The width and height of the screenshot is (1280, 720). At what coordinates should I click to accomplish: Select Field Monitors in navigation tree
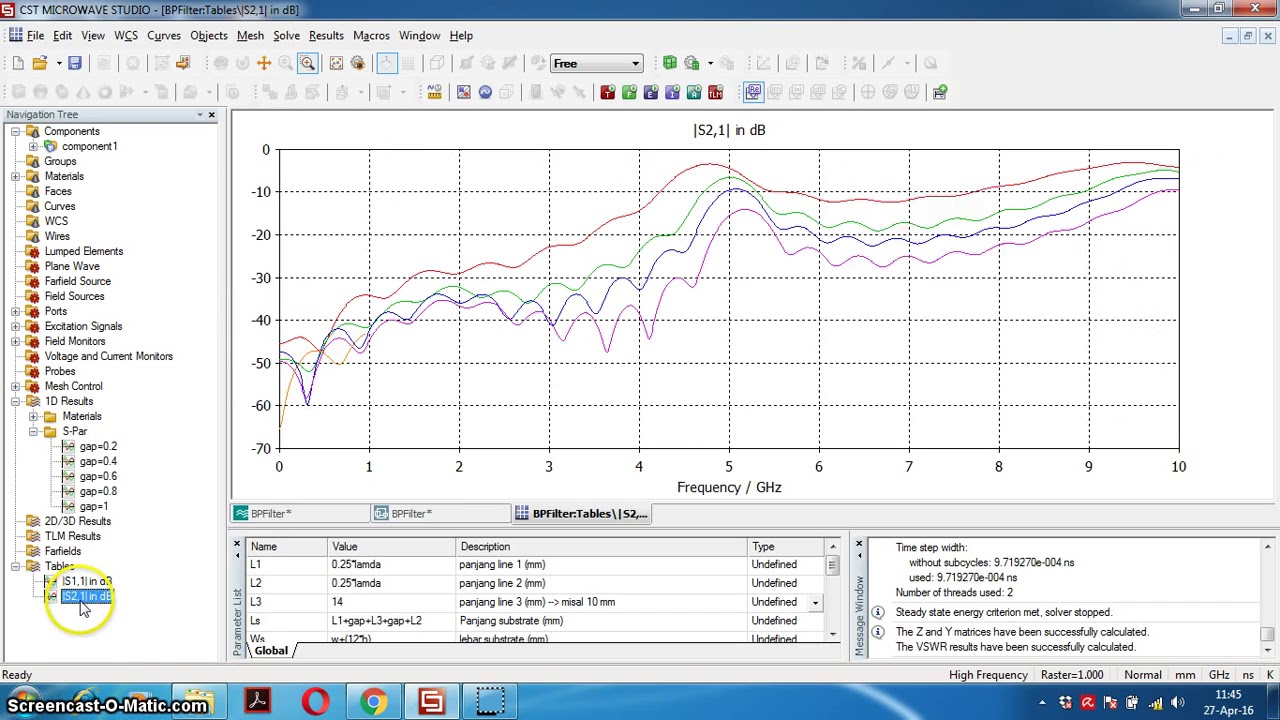(74, 341)
